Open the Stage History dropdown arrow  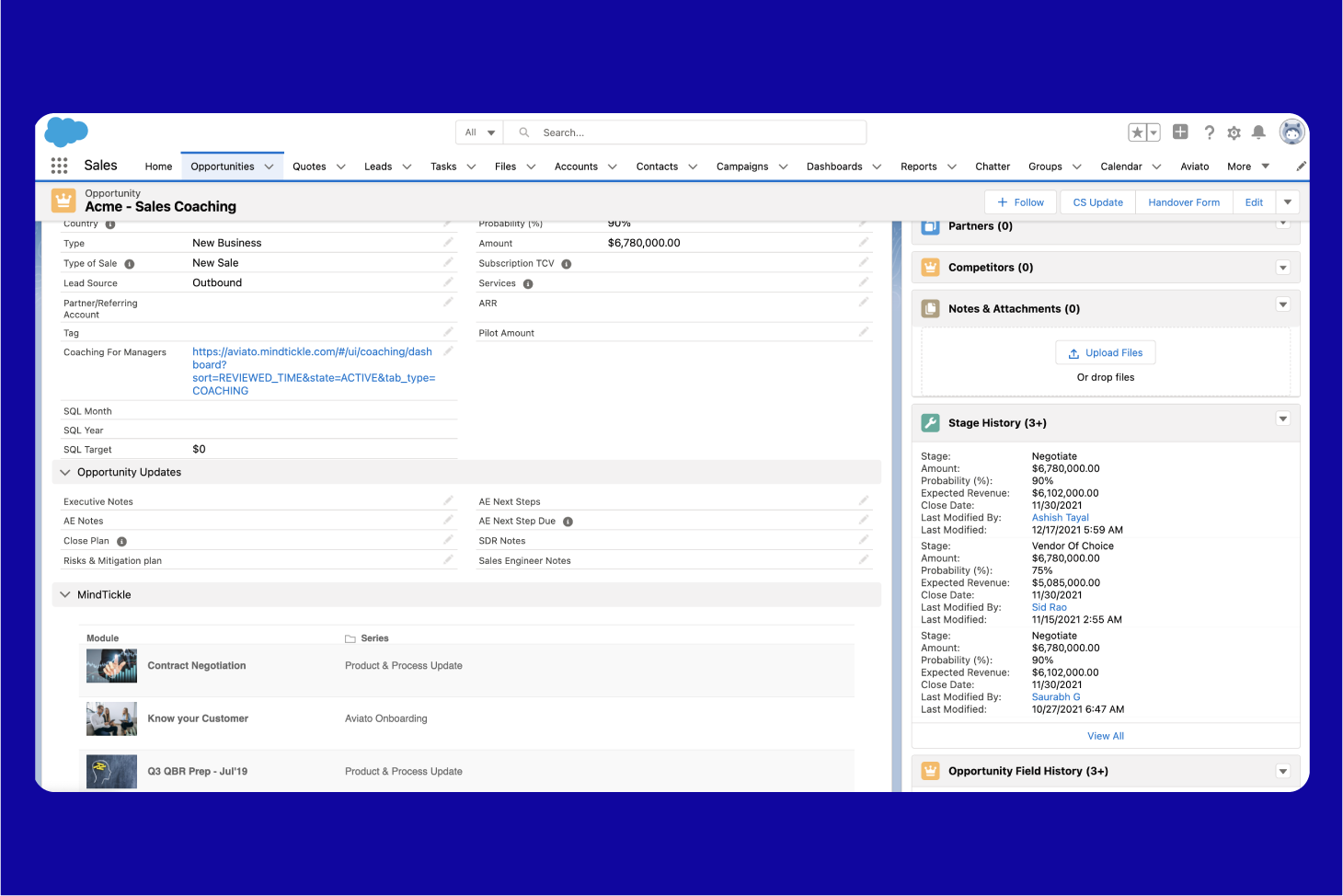[1282, 419]
